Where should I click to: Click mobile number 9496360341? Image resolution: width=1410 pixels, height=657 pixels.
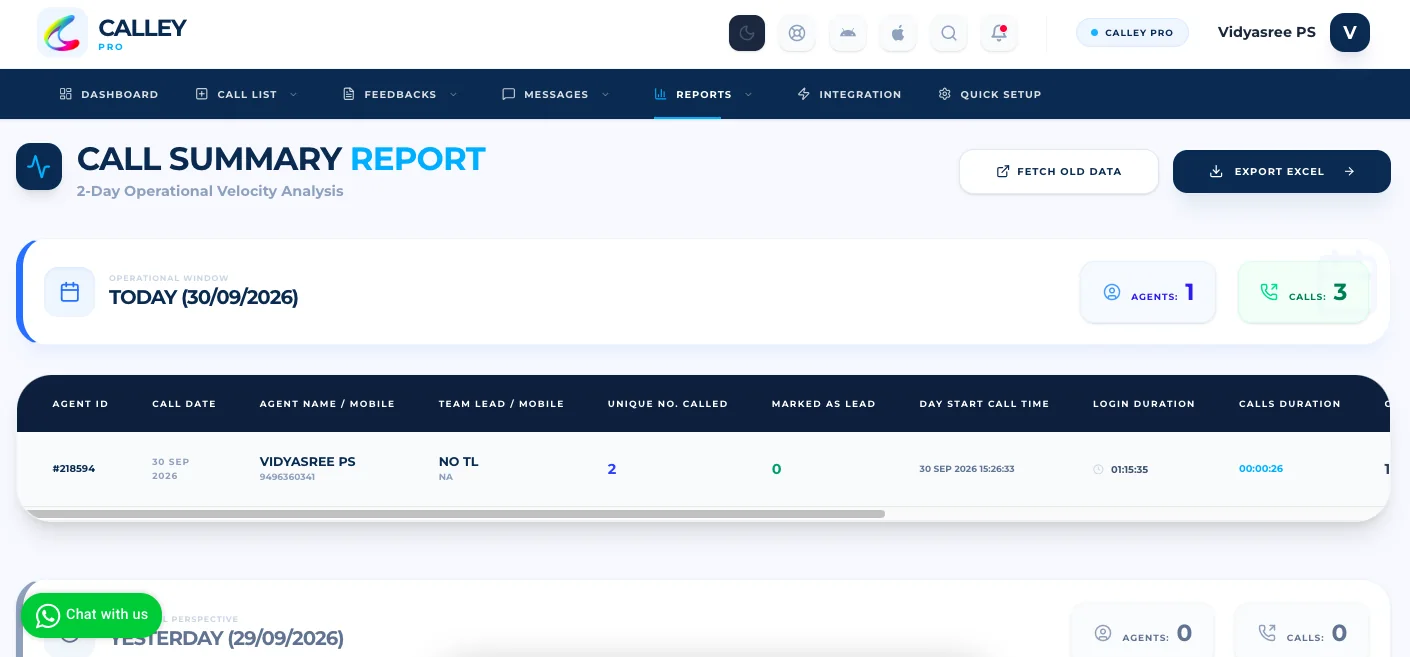pyautogui.click(x=287, y=477)
